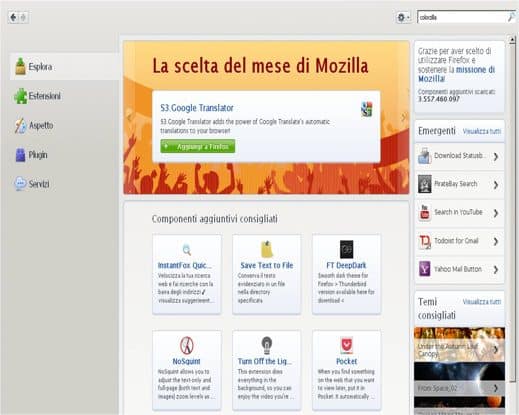The image size is (519, 415).
Task: Click the Search in YouTube icon
Action: (x=425, y=213)
